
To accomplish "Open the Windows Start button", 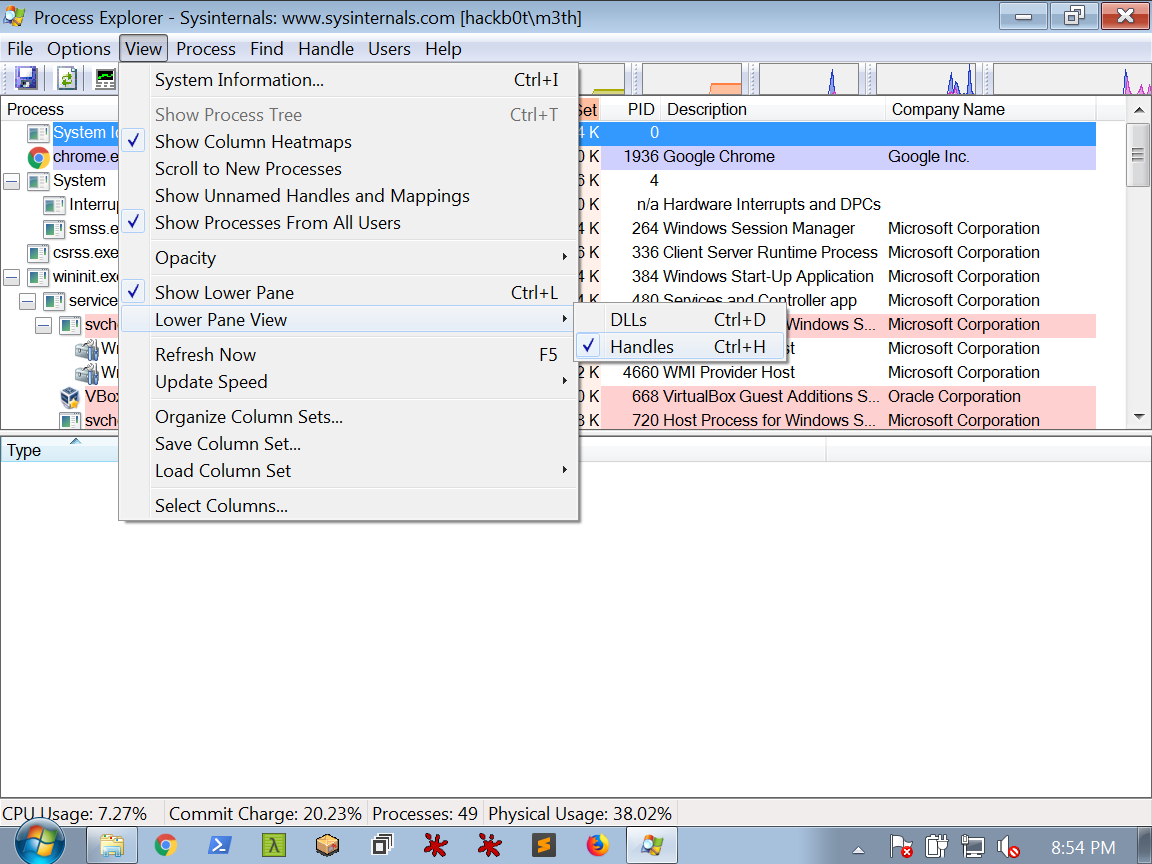I will point(39,845).
